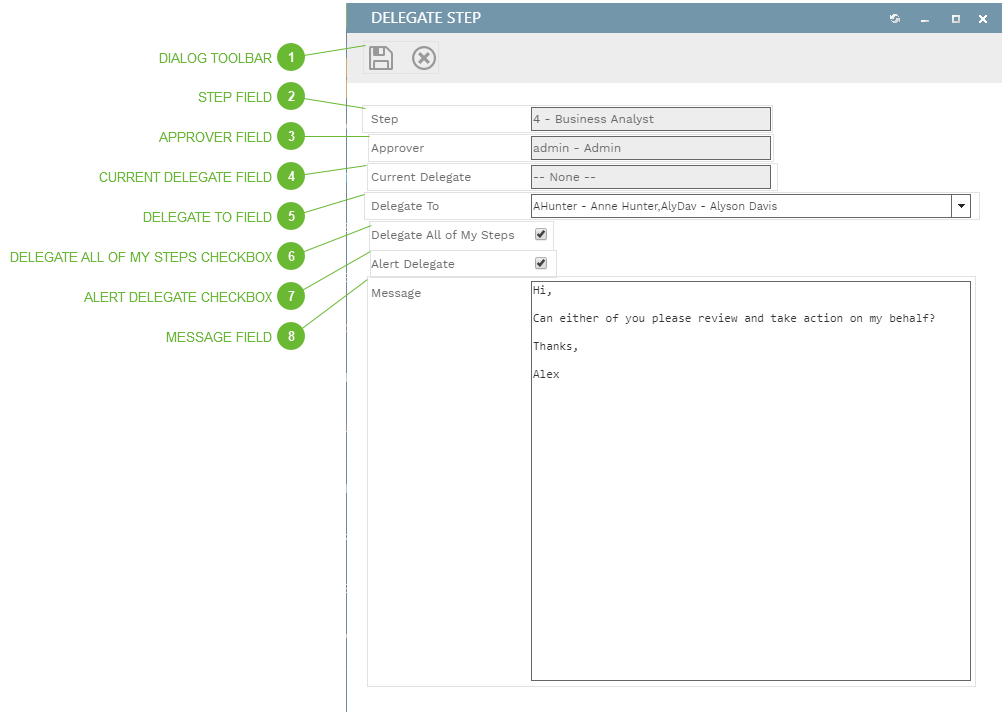Disable the Alert Delegate checkbox
Screen dimensions: 1005x715
point(538,263)
